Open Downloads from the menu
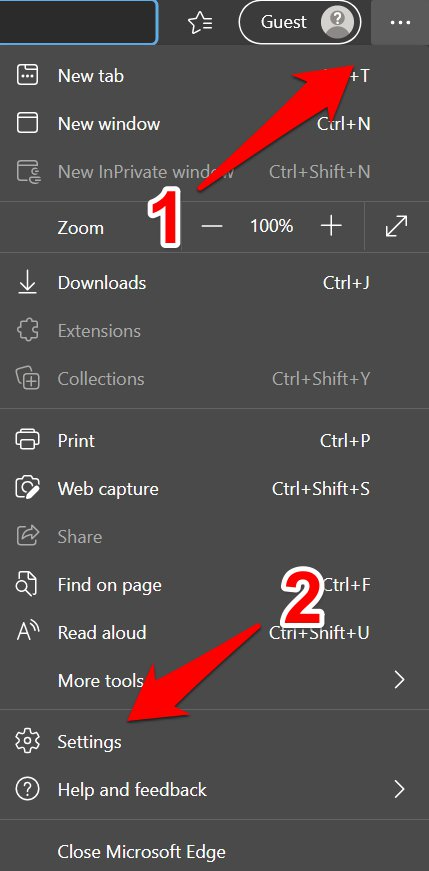Image resolution: width=429 pixels, height=871 pixels. (214, 283)
